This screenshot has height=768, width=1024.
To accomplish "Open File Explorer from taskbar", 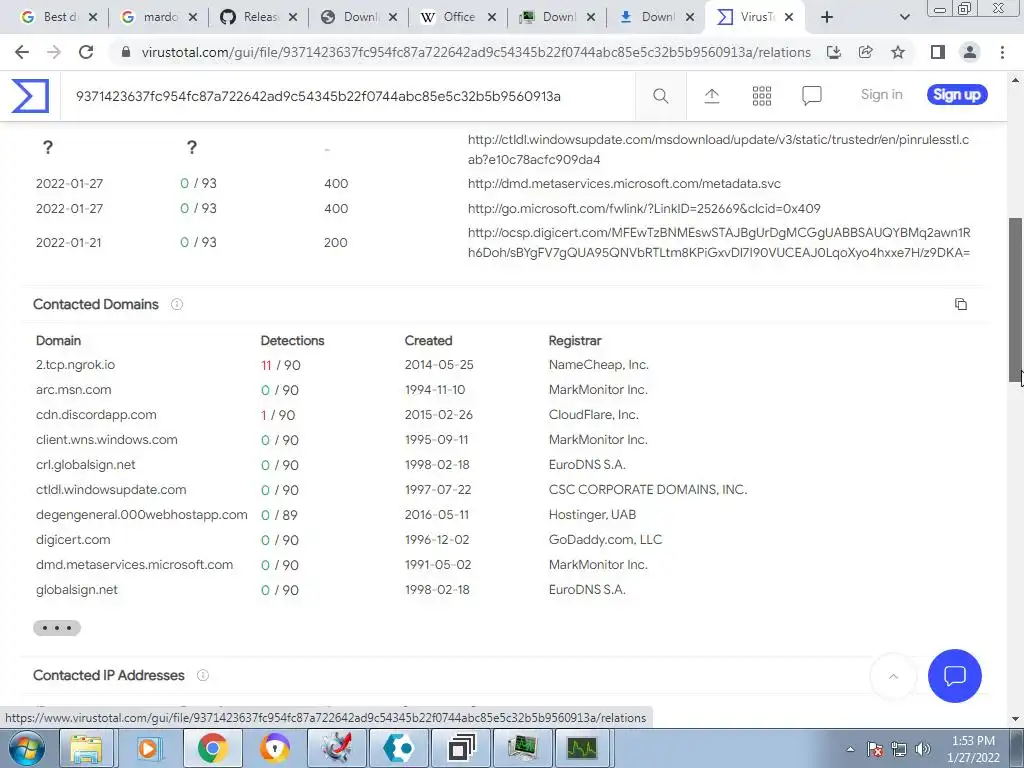I will 86,748.
